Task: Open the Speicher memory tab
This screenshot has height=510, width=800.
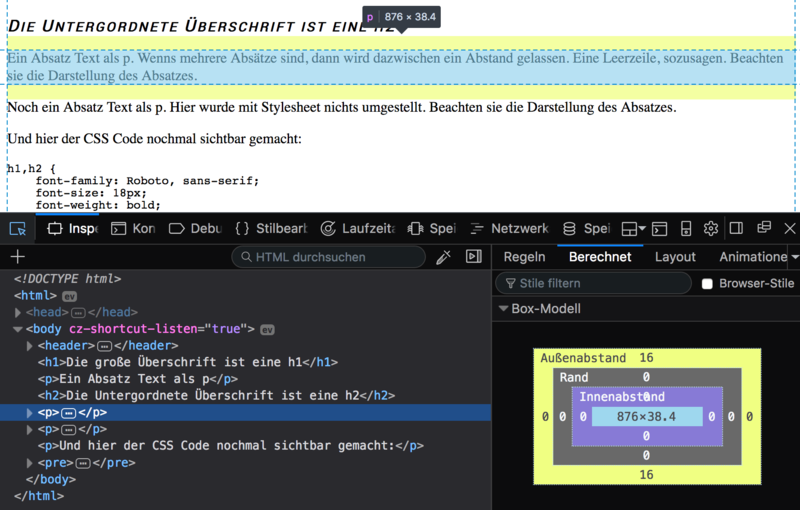Action: [x=432, y=229]
